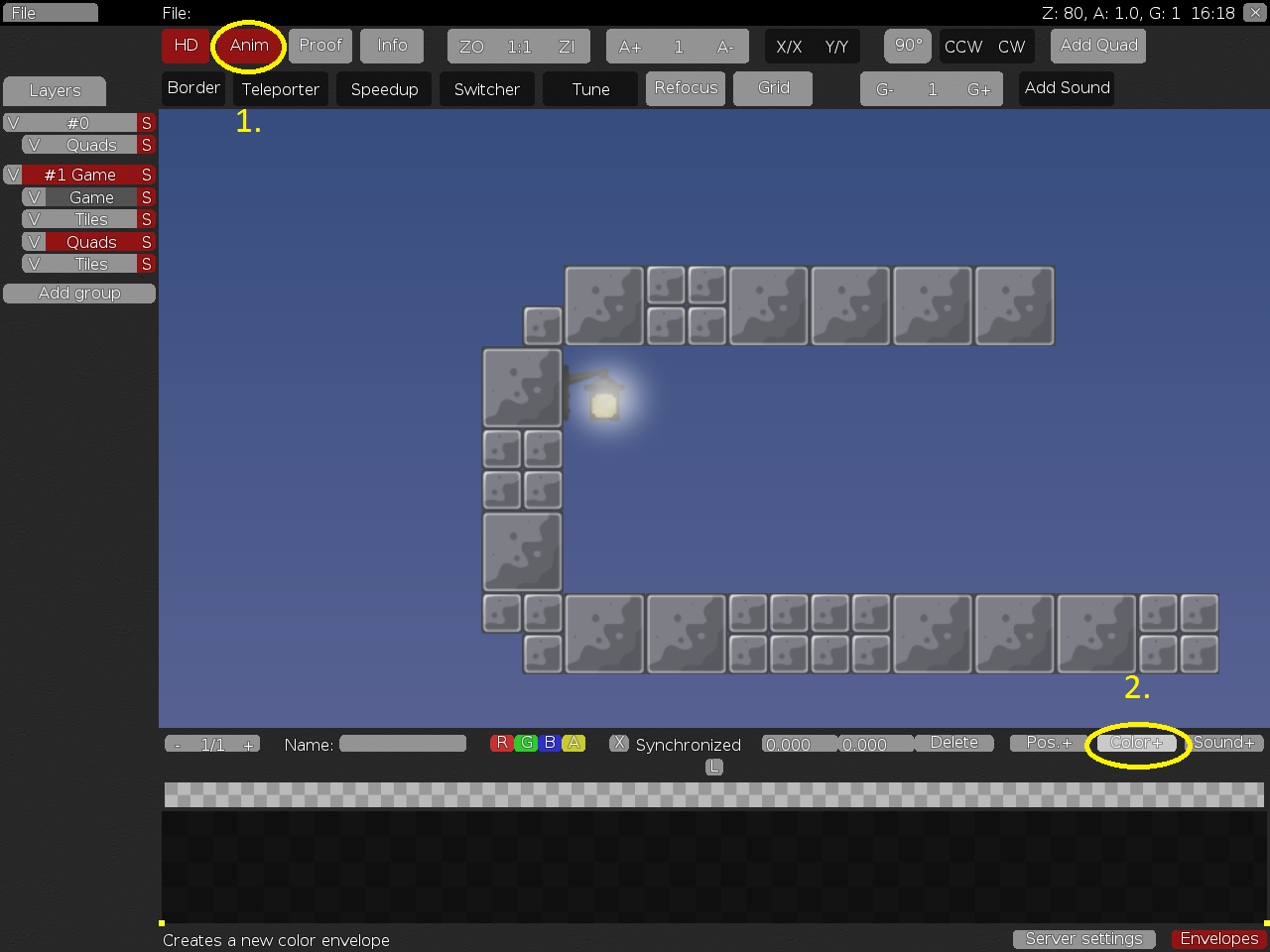The width and height of the screenshot is (1270, 952).
Task: Toggle visibility of the #0 group
Action: tap(13, 123)
